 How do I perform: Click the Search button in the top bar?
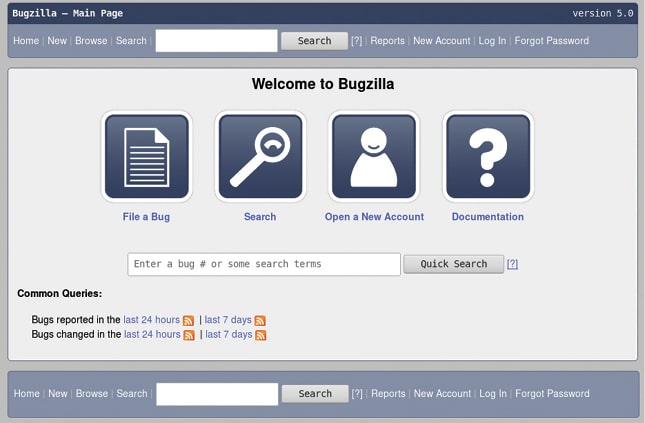[x=314, y=41]
